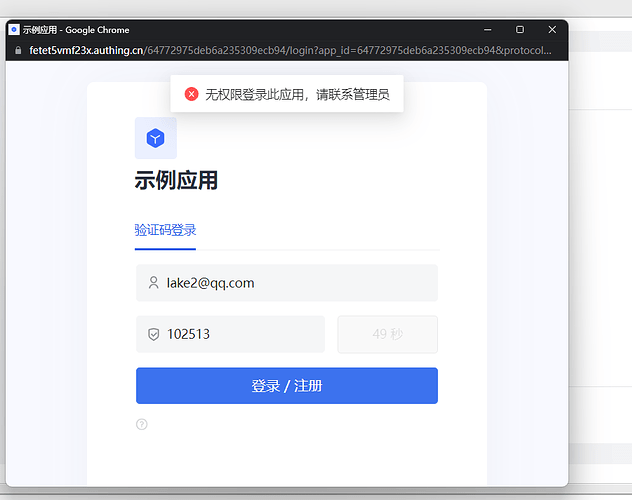Open the help question mark icon

pos(142,424)
